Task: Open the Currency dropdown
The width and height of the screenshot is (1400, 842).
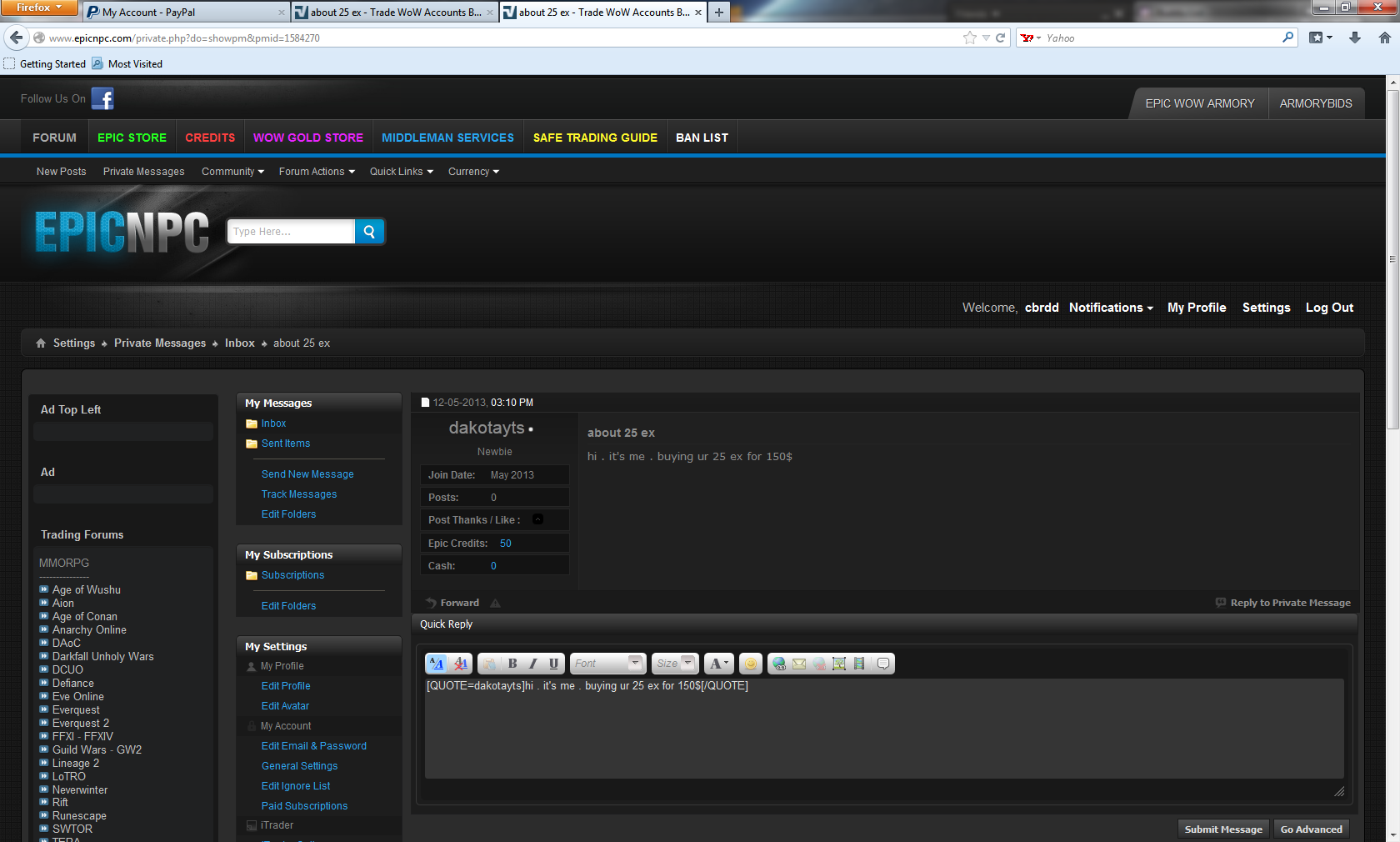Action: click(x=473, y=172)
